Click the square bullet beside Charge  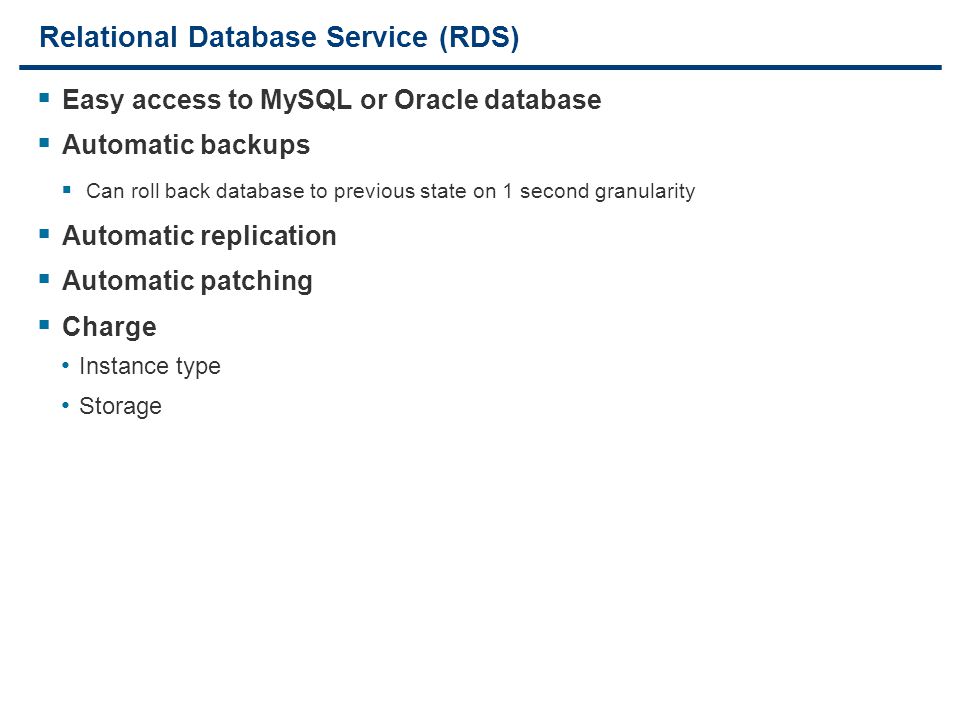(x=44, y=324)
